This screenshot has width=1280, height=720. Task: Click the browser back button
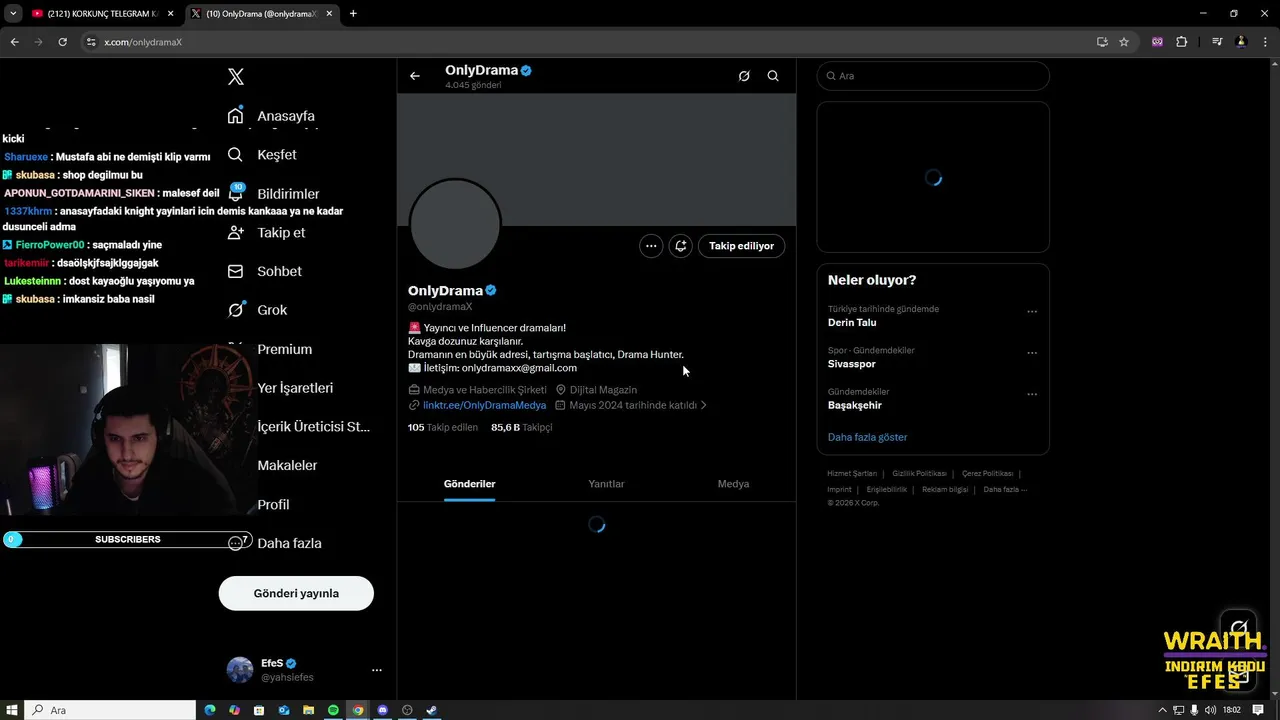coord(14,42)
